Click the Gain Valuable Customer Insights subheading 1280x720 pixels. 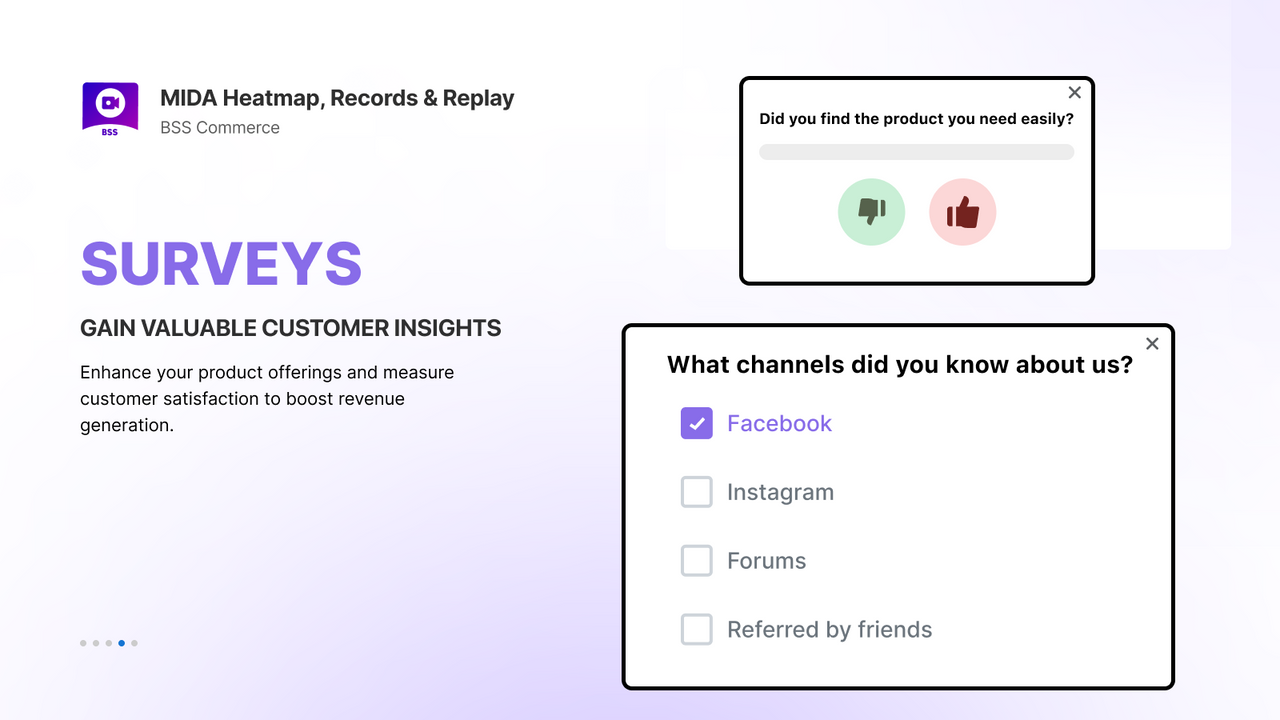click(291, 328)
